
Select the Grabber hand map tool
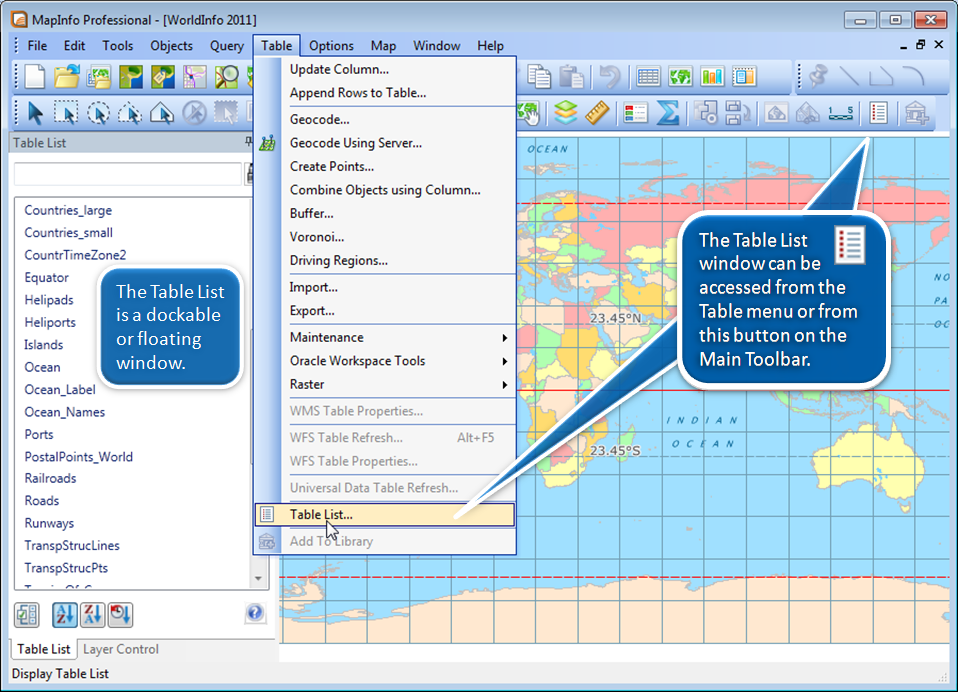click(x=529, y=112)
